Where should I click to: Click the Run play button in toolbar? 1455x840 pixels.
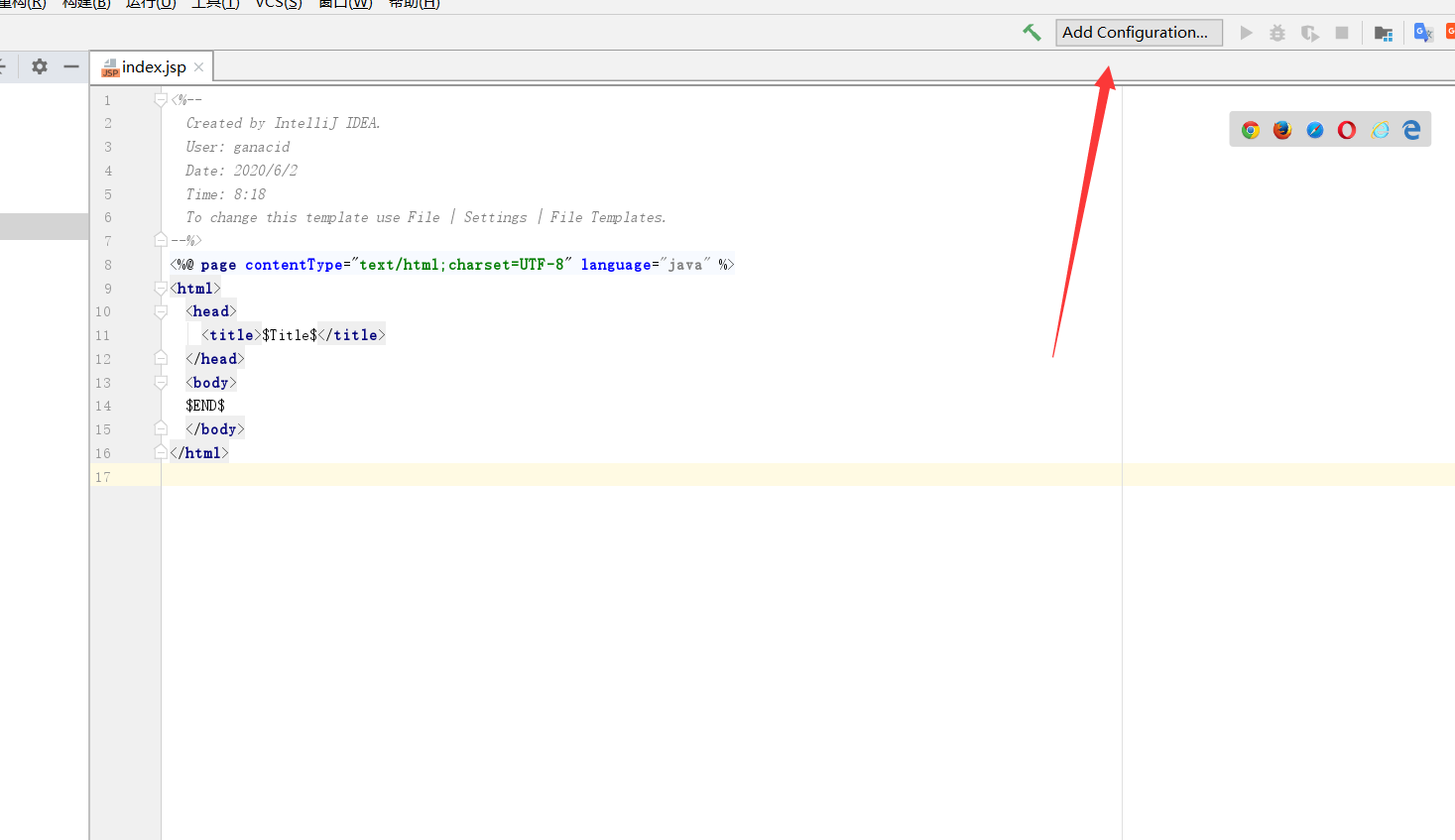(x=1246, y=33)
